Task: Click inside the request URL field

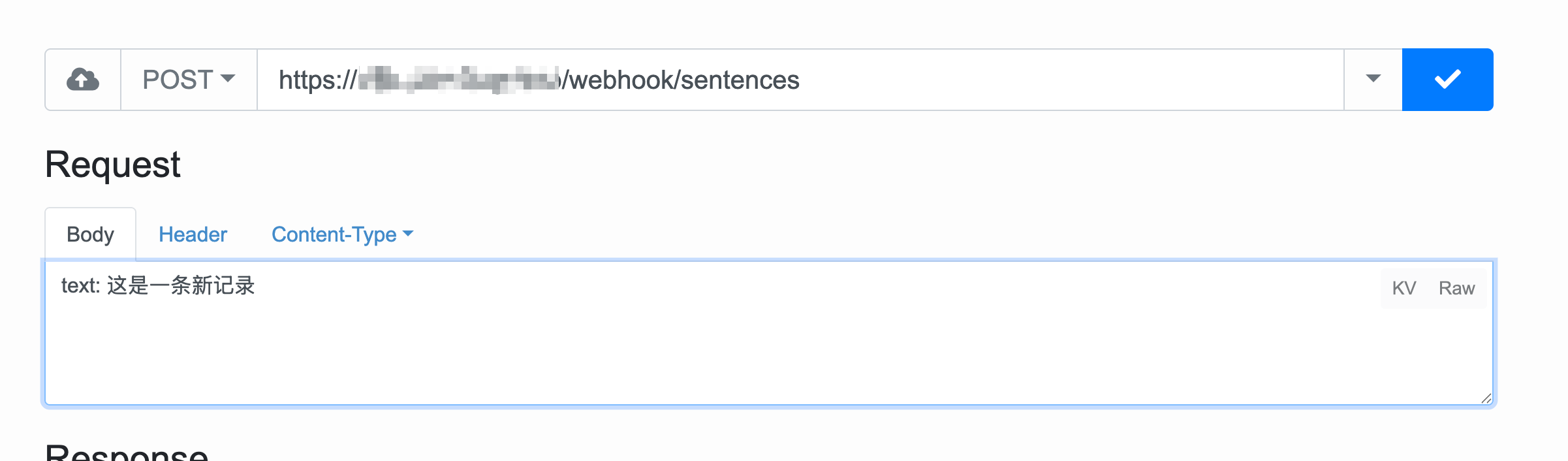Action: 1044,80
